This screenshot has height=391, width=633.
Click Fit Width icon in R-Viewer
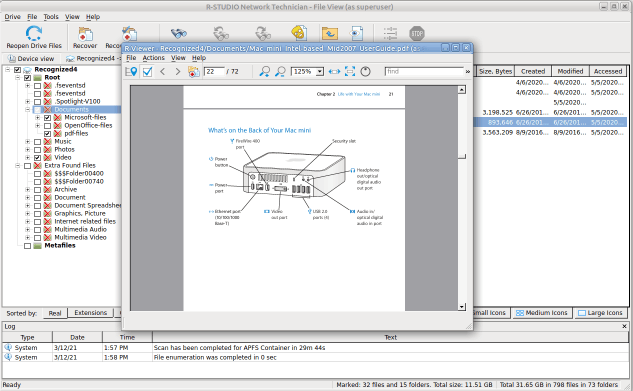pyautogui.click(x=334, y=71)
